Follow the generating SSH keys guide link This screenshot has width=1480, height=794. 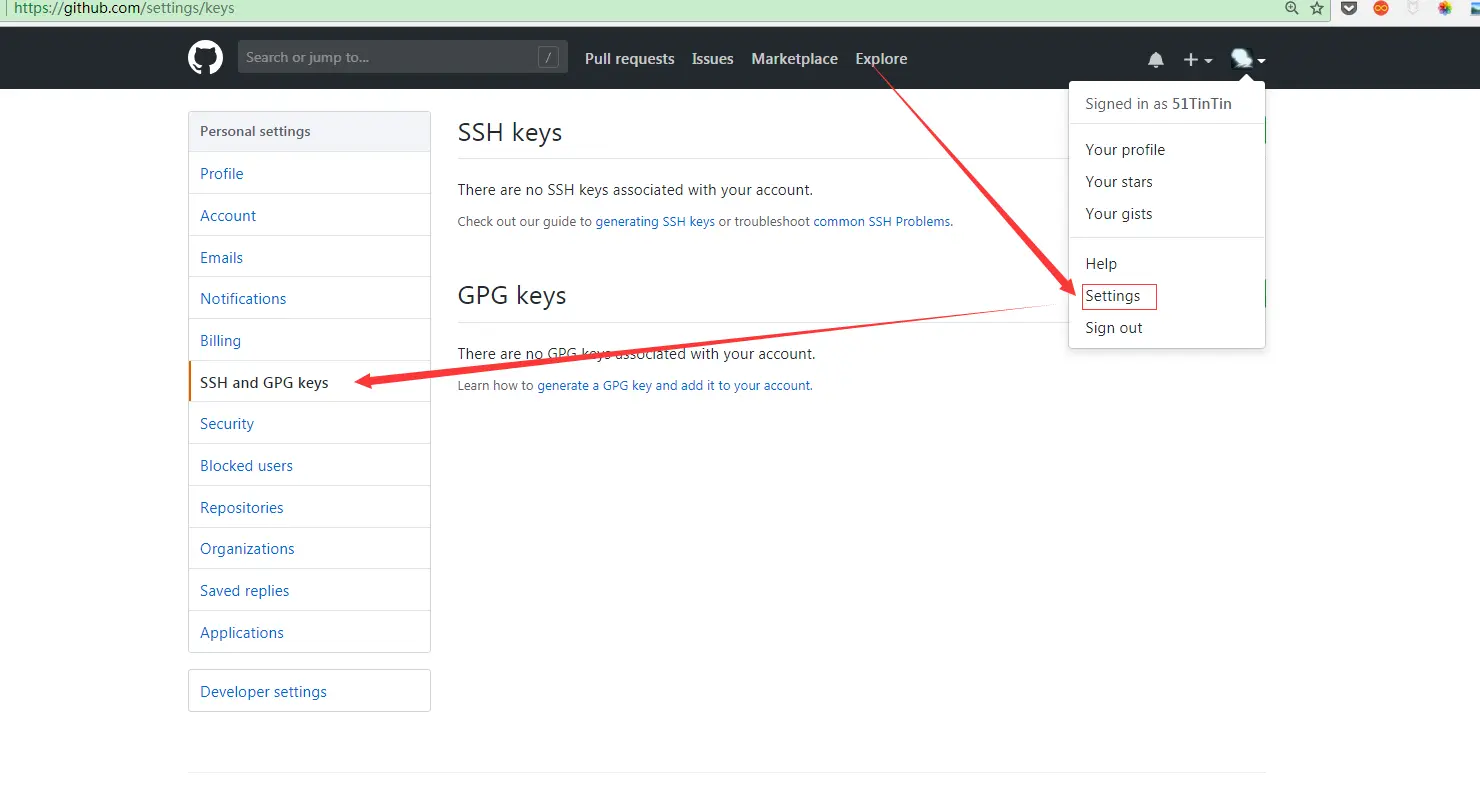(655, 222)
